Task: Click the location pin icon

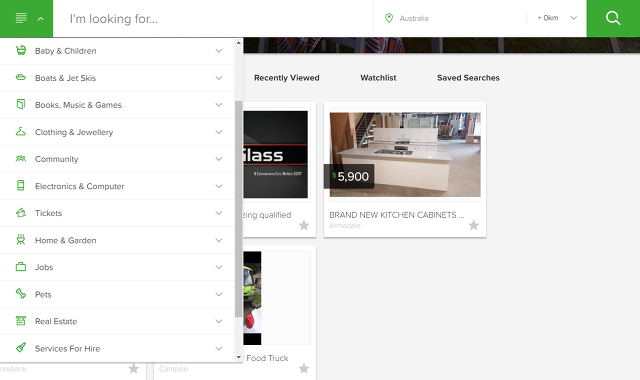Action: pos(389,18)
